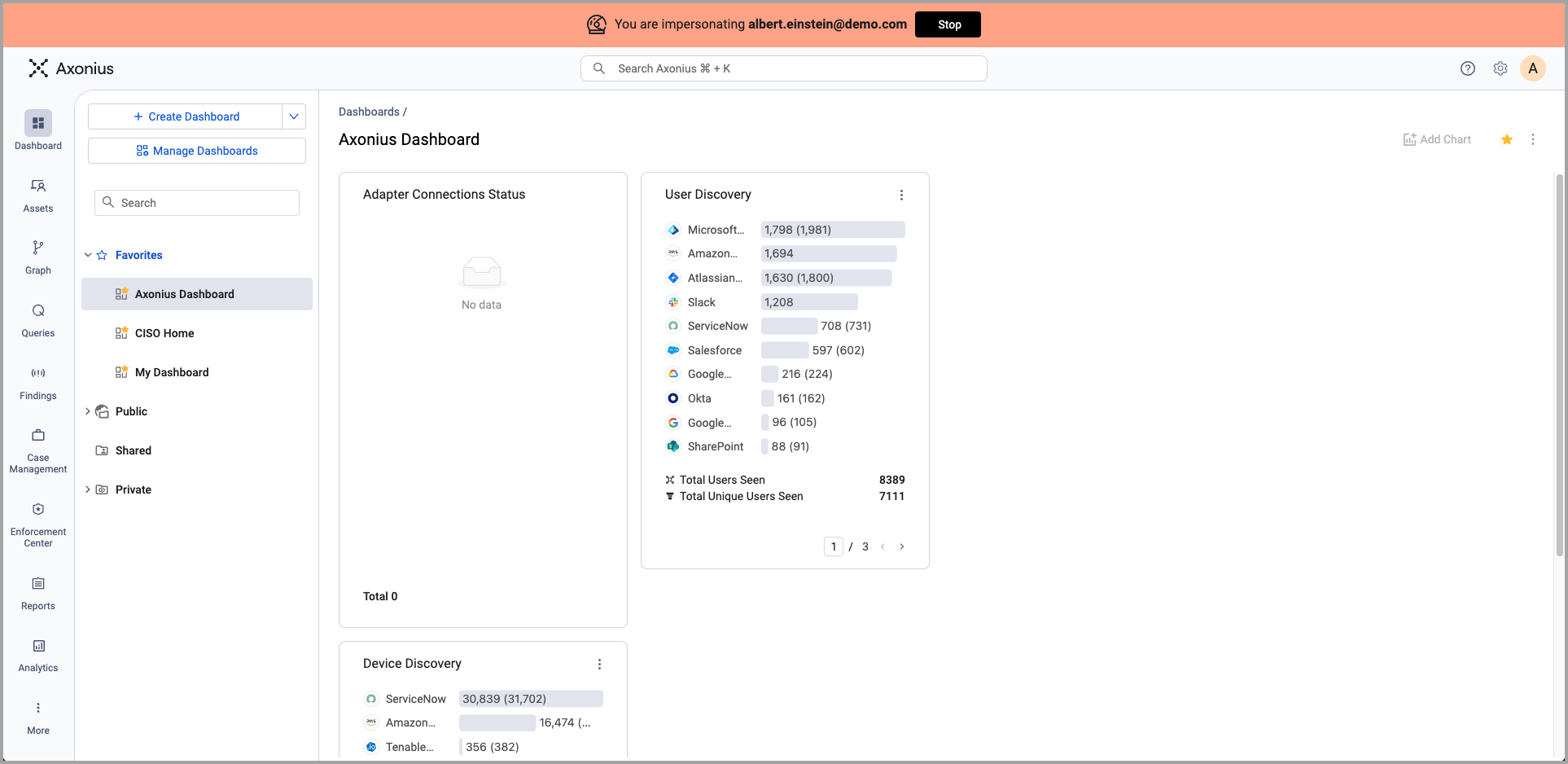This screenshot has height=764, width=1568.
Task: Stop impersonating the user
Action: coord(948,24)
